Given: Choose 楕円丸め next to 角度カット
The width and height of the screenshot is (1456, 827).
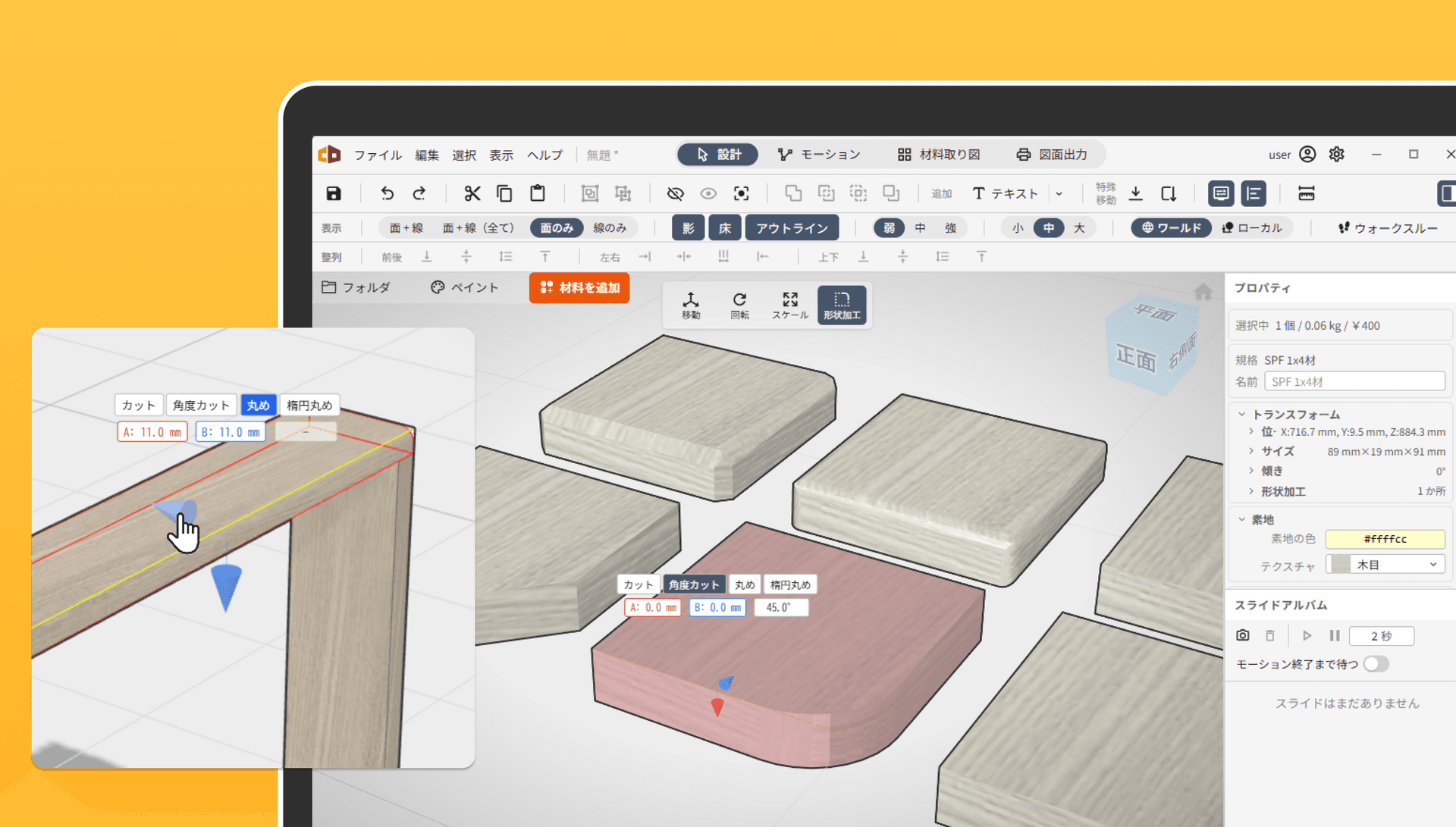Looking at the screenshot, I should coord(790,584).
